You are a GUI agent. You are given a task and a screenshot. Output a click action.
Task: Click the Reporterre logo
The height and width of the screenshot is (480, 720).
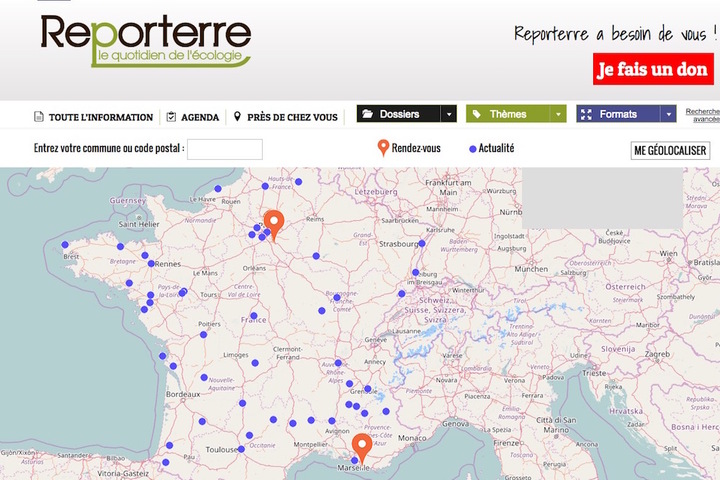pyautogui.click(x=146, y=41)
